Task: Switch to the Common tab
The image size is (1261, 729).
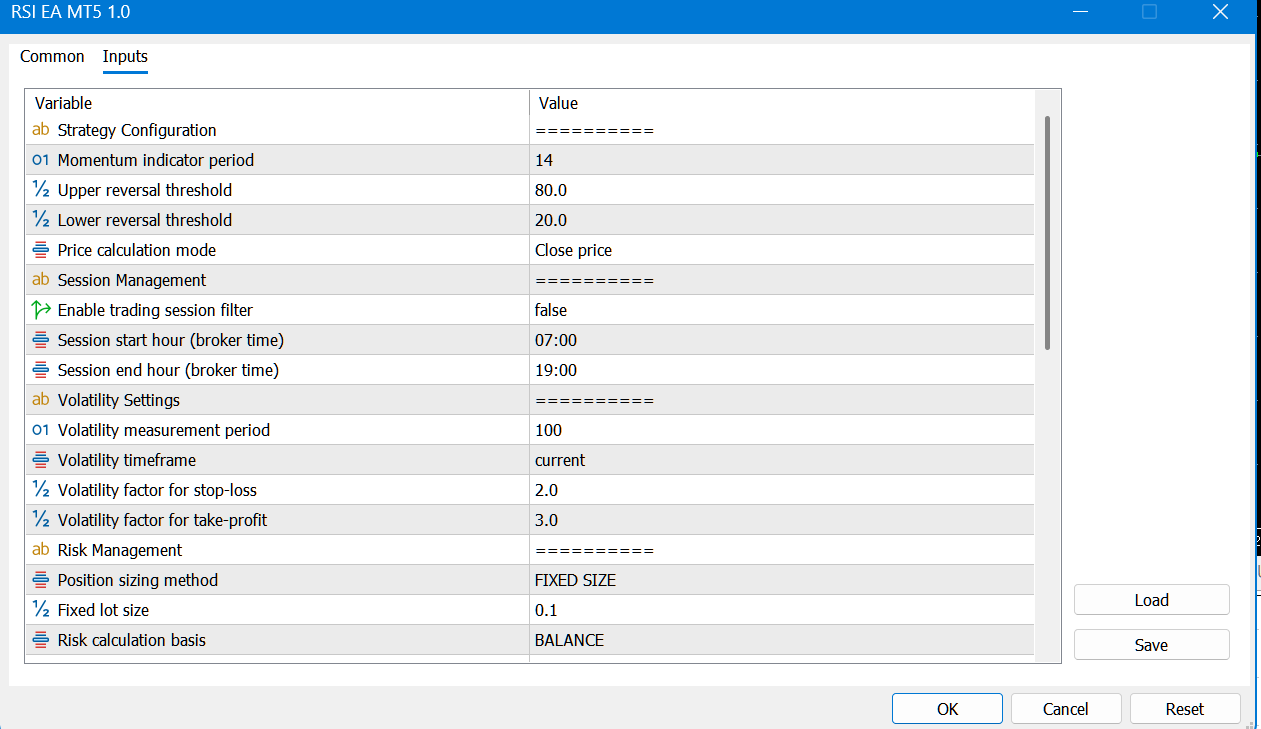Action: click(52, 57)
